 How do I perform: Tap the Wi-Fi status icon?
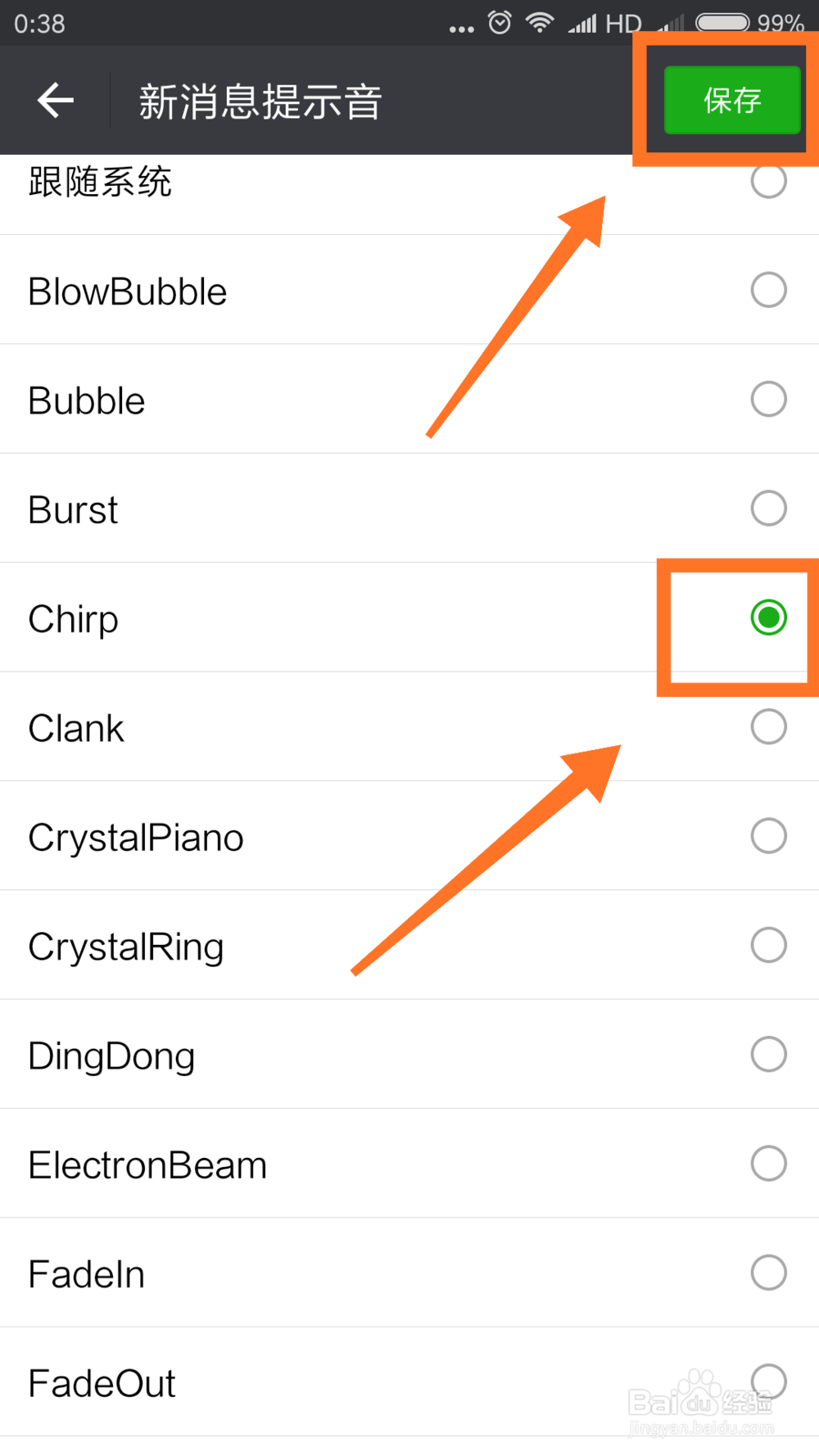point(540,22)
